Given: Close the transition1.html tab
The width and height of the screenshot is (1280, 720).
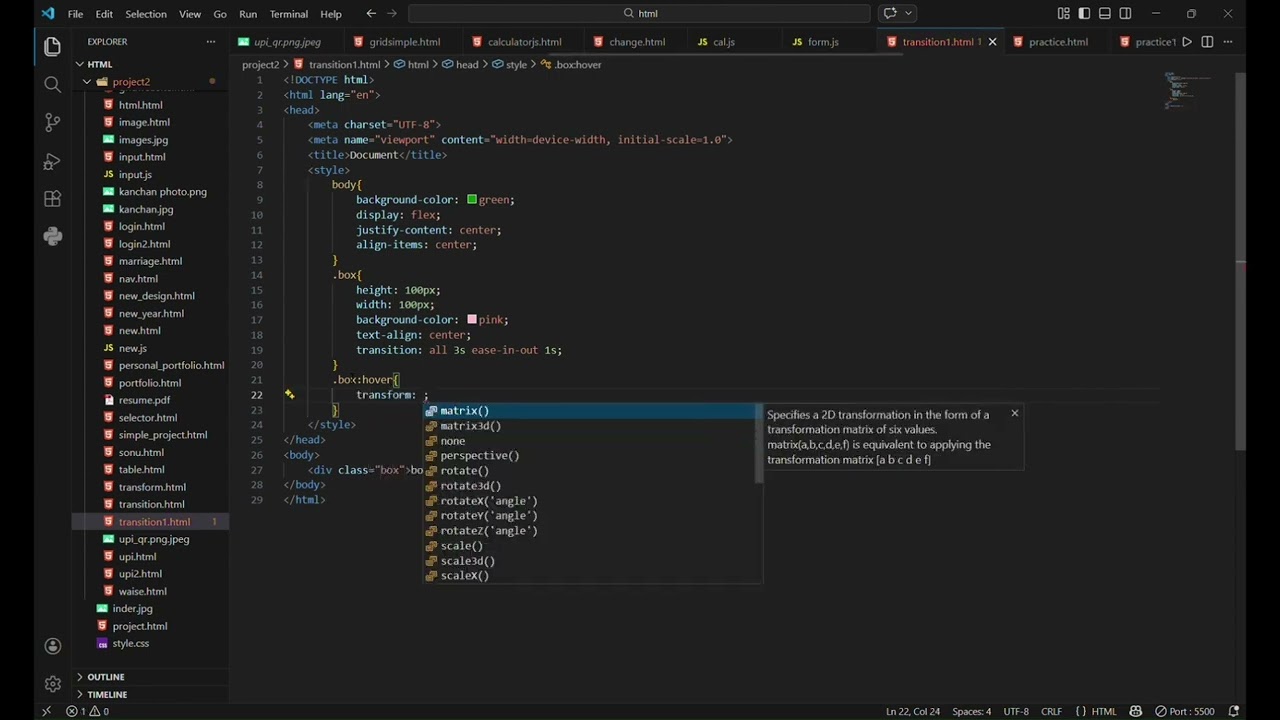Looking at the screenshot, I should click(x=992, y=42).
